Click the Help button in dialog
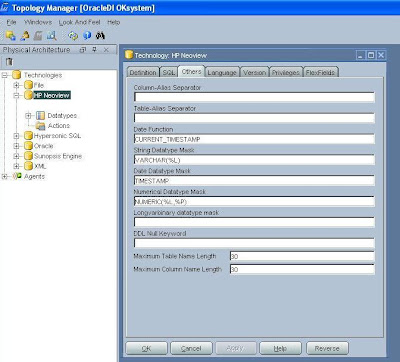The height and width of the screenshot is (362, 400). tap(280, 348)
